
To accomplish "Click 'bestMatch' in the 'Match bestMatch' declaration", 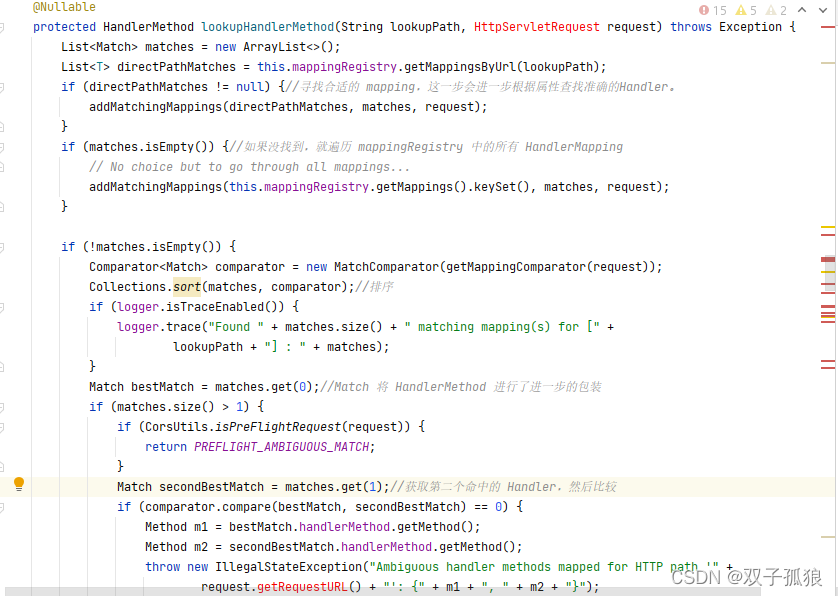I will click(162, 387).
